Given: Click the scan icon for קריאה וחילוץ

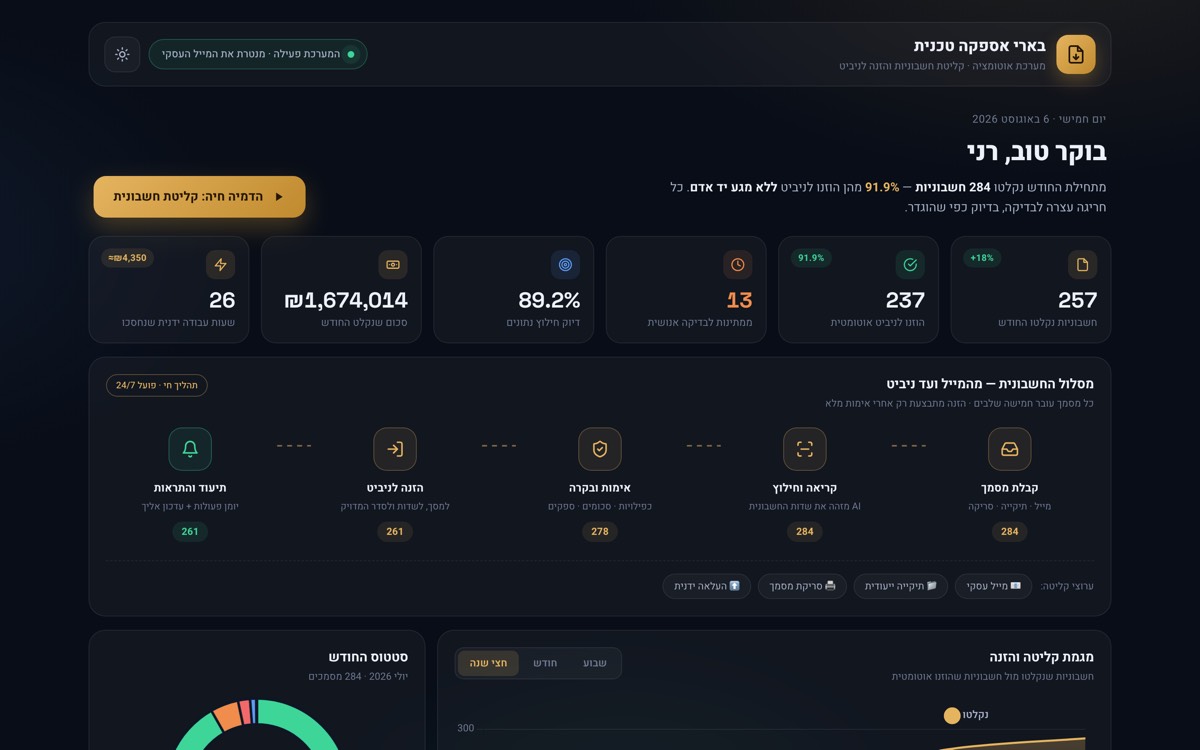Looking at the screenshot, I should point(805,449).
